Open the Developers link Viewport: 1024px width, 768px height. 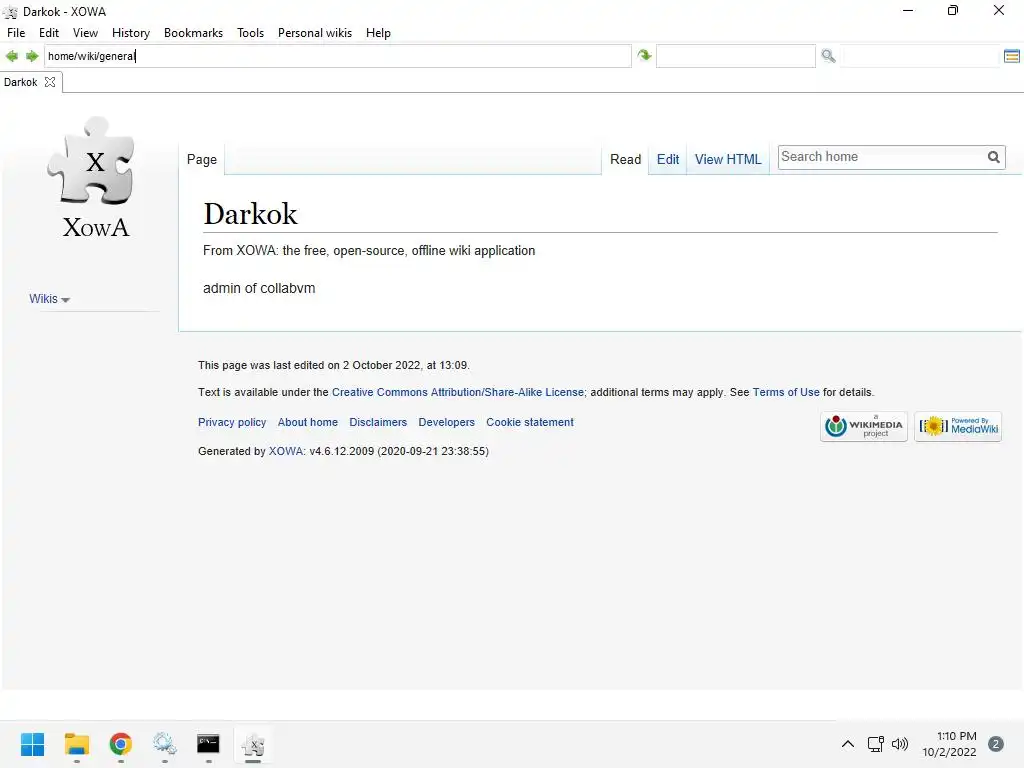[447, 423]
